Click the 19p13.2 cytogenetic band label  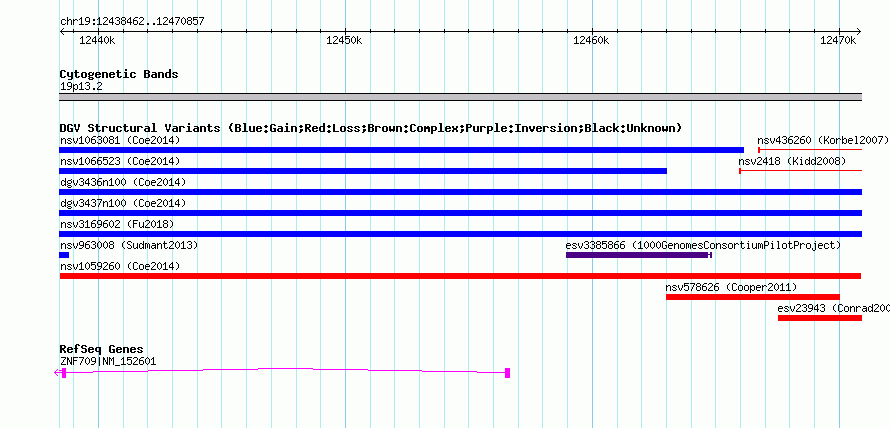[x=81, y=87]
